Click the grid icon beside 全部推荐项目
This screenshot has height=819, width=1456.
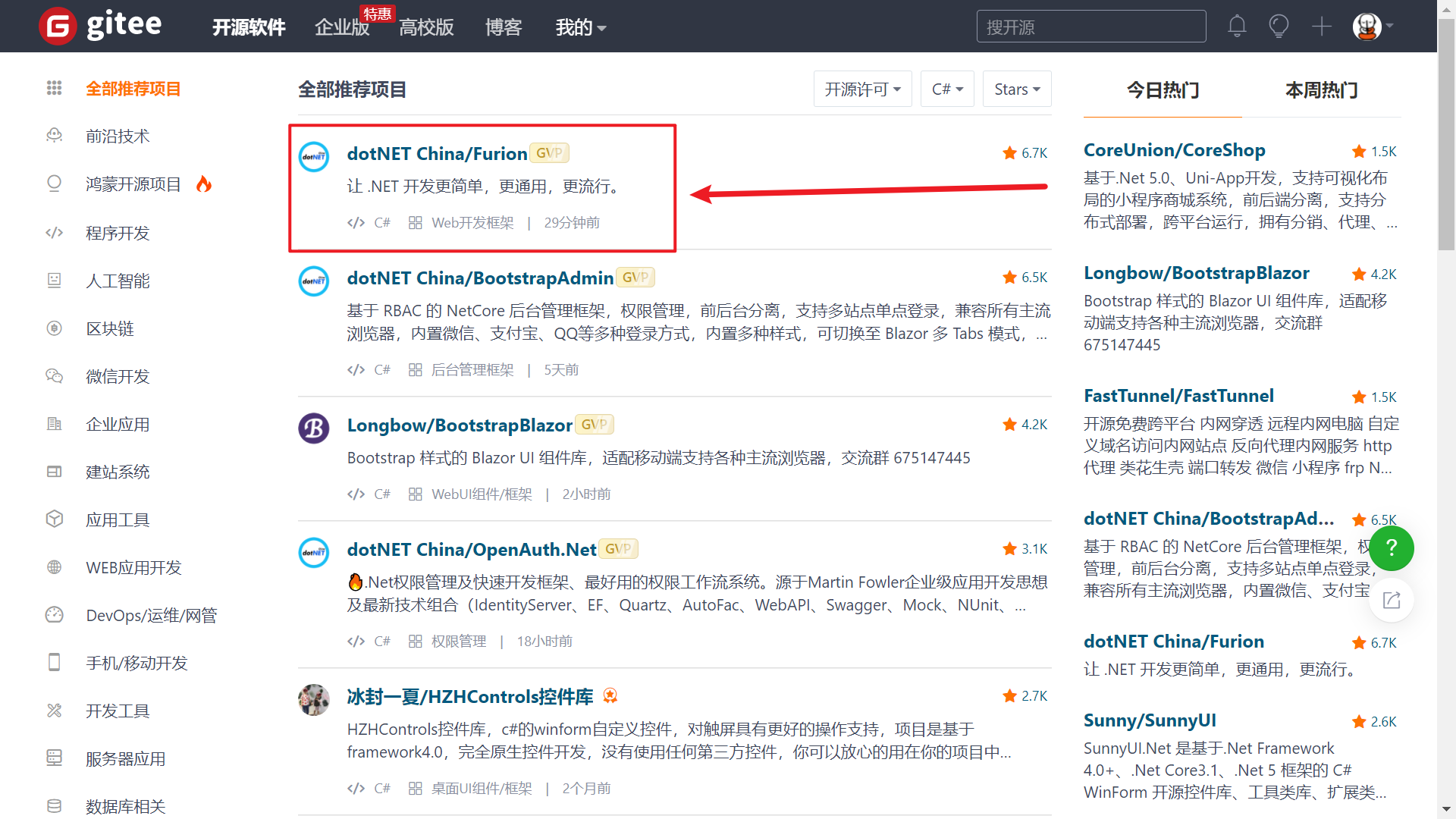point(54,88)
